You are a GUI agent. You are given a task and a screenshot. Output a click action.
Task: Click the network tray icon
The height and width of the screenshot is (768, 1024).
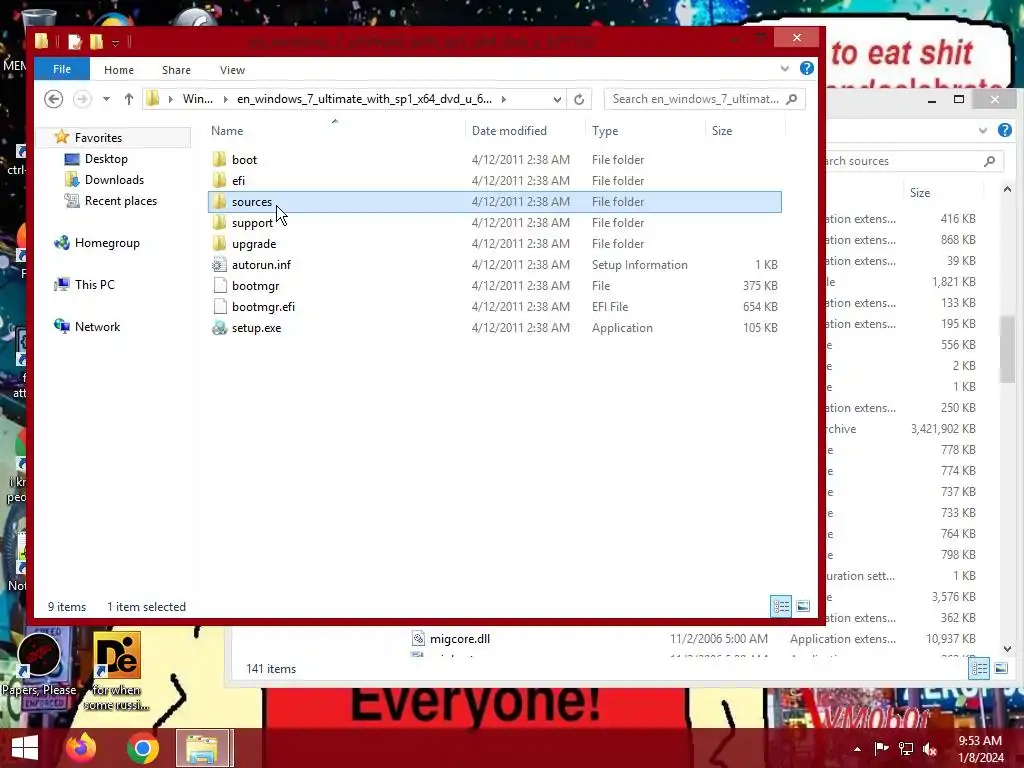click(x=906, y=749)
